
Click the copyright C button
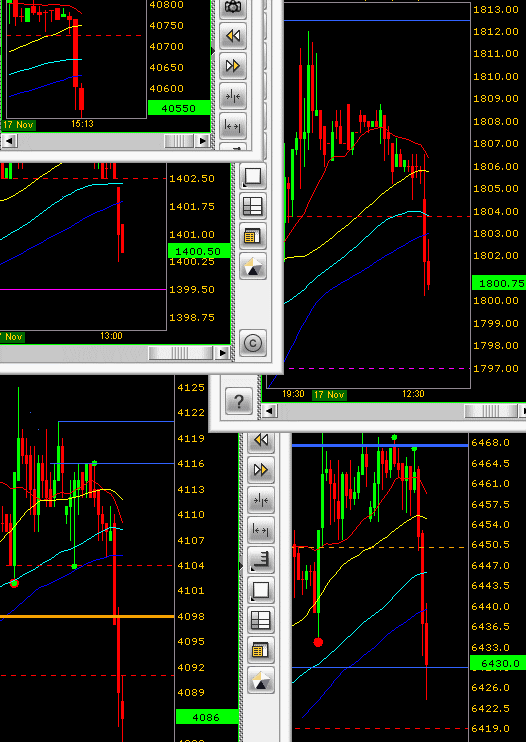pos(253,343)
